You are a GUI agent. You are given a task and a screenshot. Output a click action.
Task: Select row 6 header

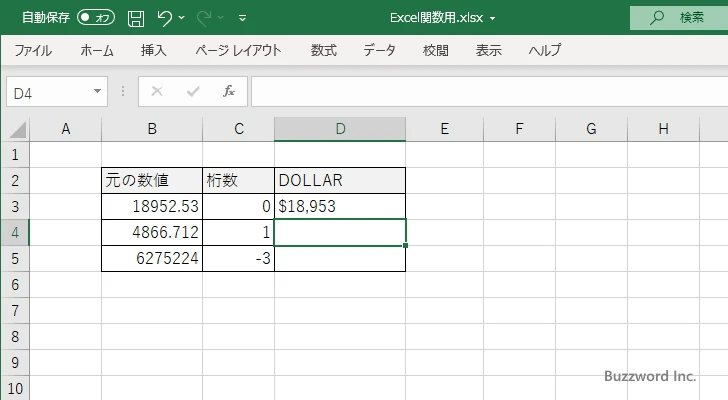click(x=15, y=284)
